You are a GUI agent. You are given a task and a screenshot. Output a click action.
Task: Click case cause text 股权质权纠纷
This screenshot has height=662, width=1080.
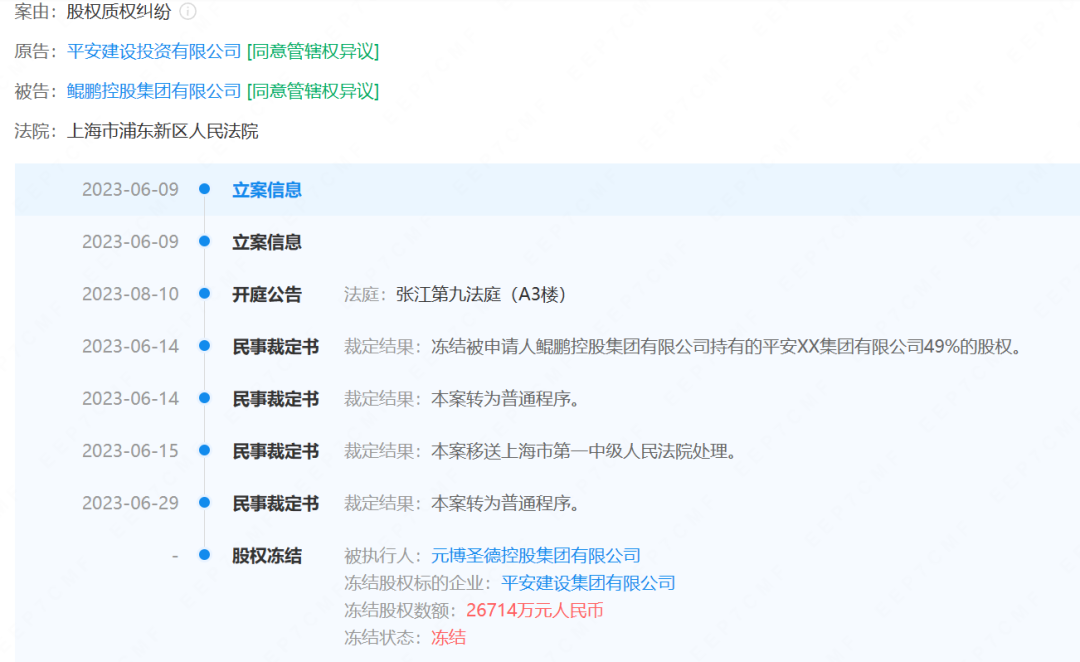pyautogui.click(x=118, y=11)
